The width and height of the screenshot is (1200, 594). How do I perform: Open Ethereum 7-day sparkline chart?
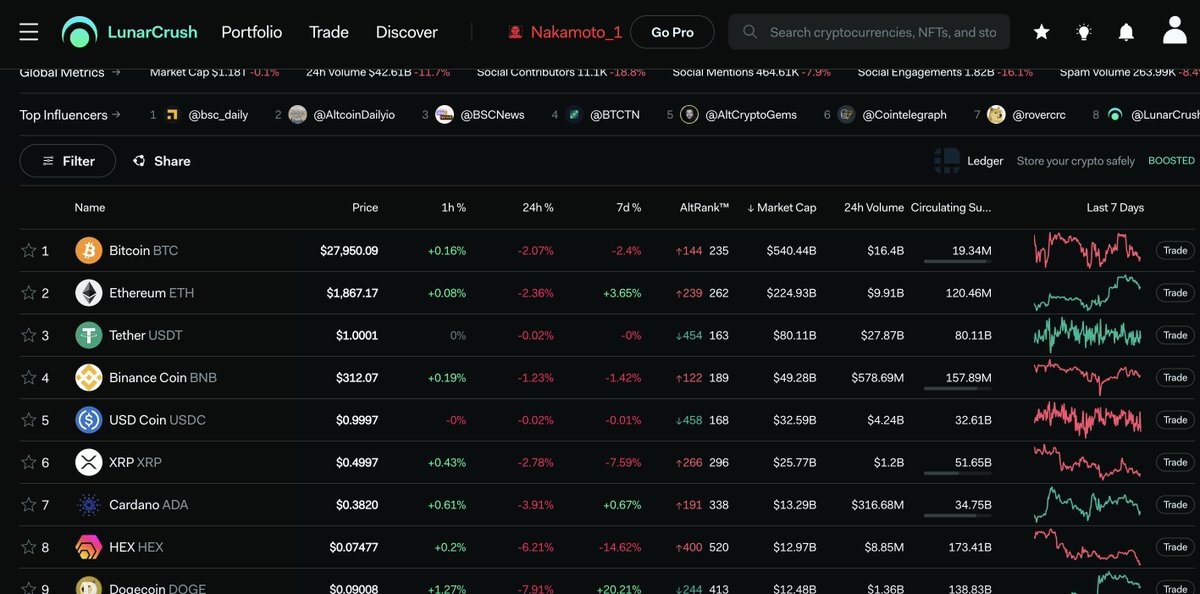coord(1087,293)
